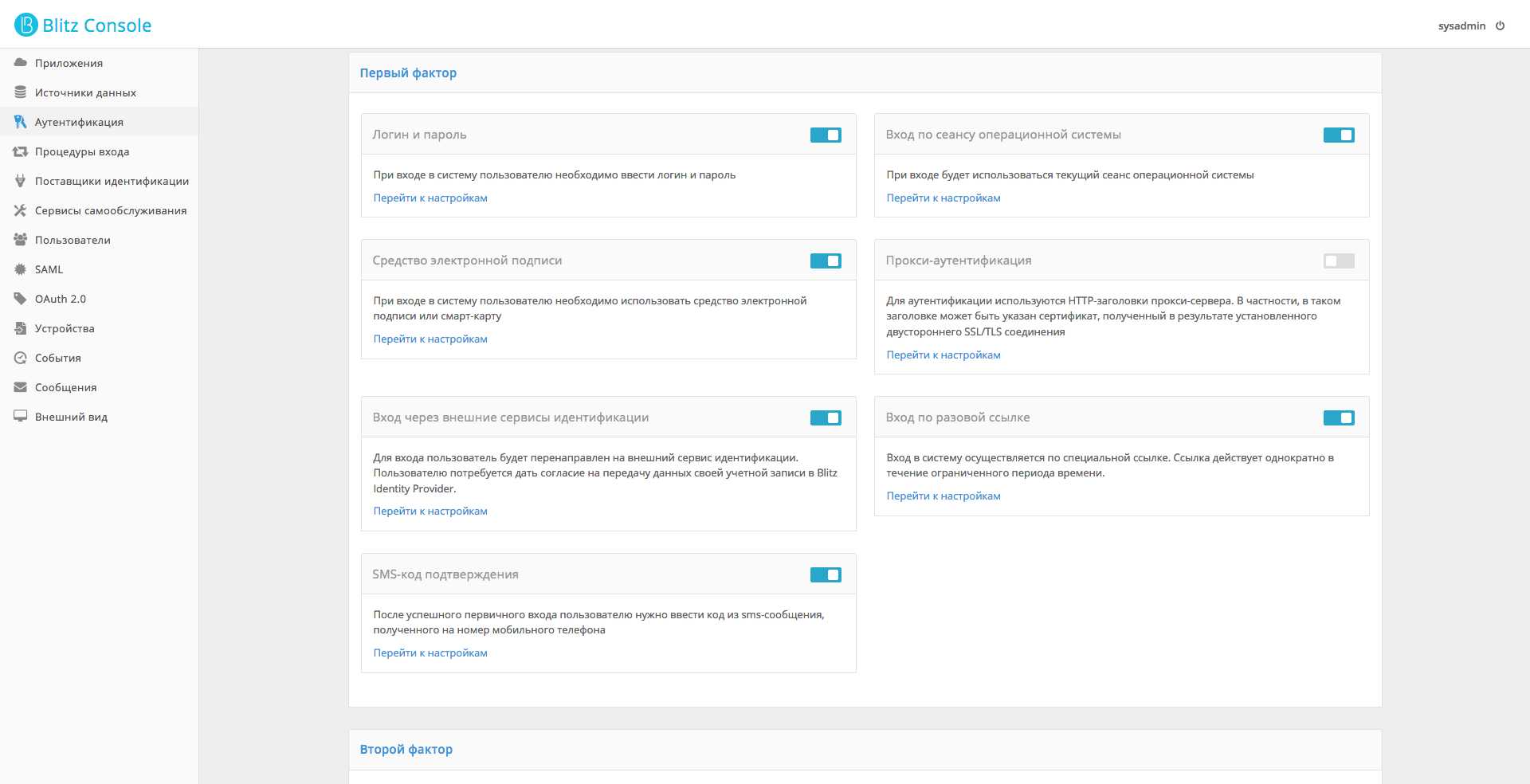Click the tag icon beside OAuth 2.0

coord(21,299)
